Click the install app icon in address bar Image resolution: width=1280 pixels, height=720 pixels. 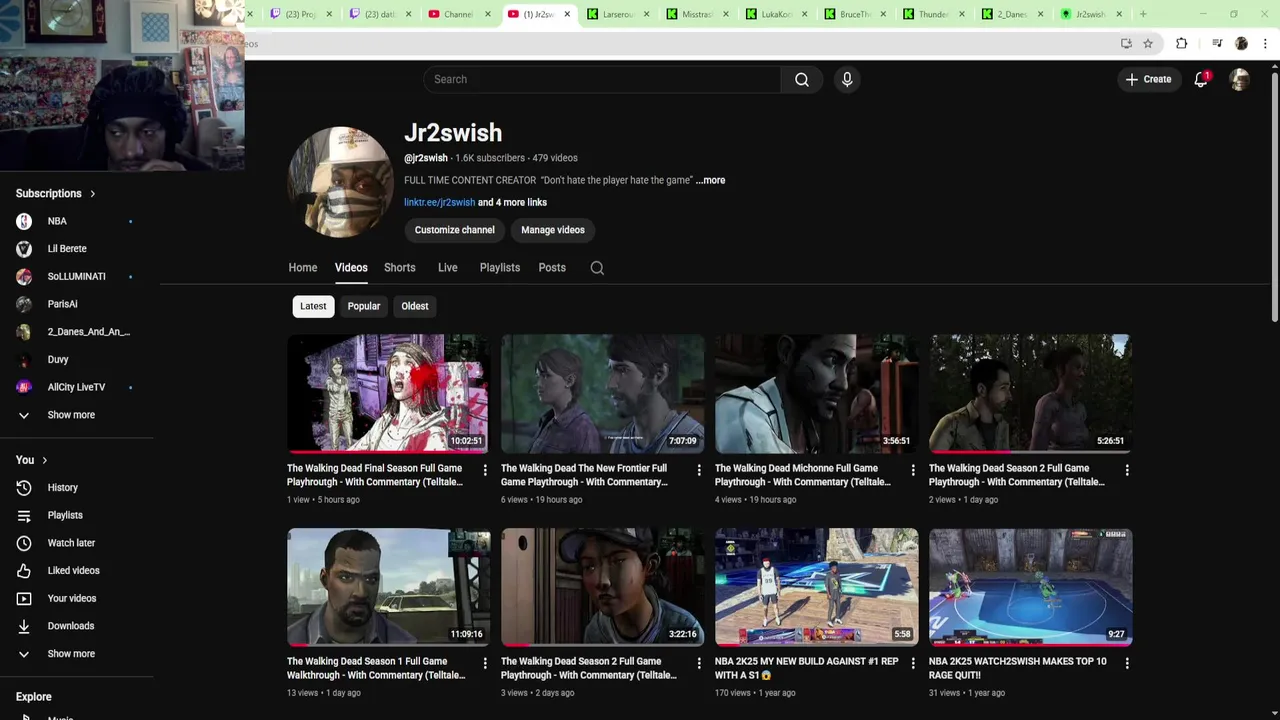click(x=1126, y=43)
